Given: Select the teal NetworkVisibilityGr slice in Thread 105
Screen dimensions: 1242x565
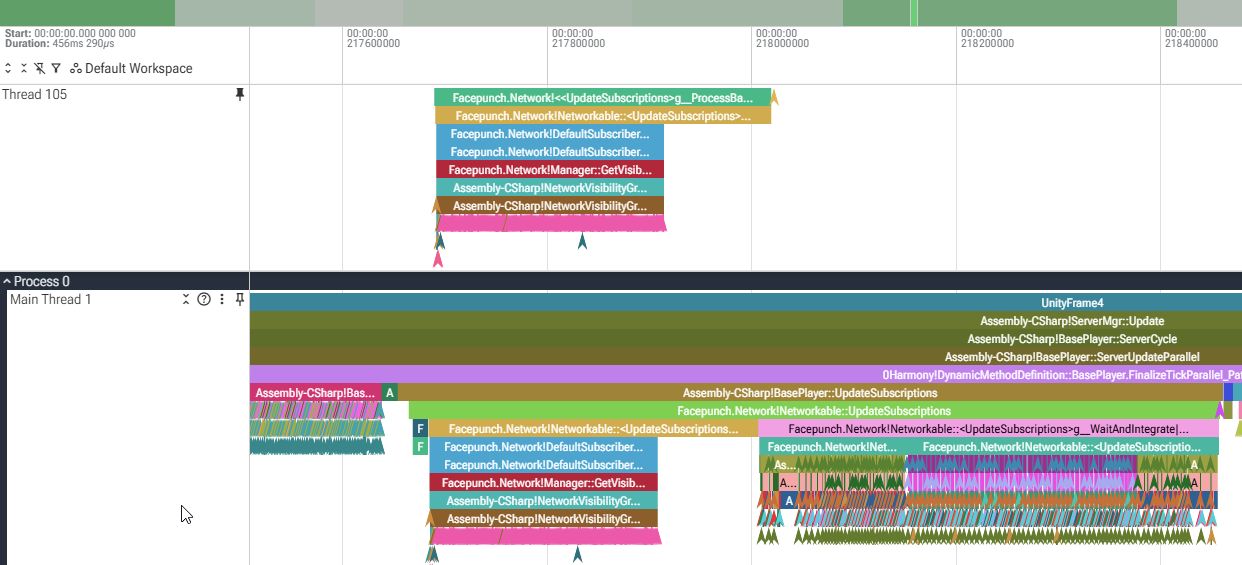Looking at the screenshot, I should pyautogui.click(x=550, y=188).
